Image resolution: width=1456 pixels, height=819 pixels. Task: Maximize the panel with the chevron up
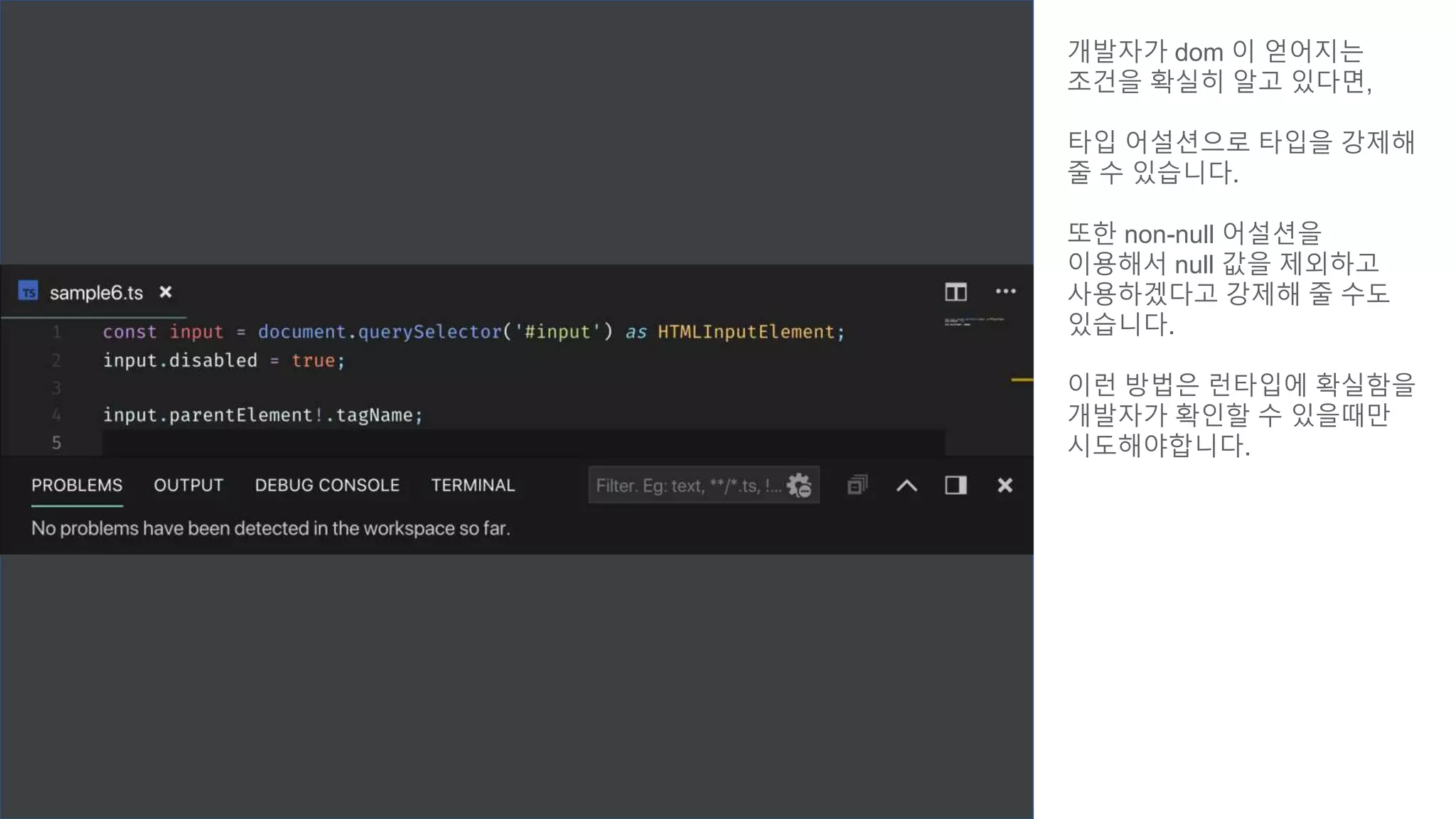pos(906,486)
